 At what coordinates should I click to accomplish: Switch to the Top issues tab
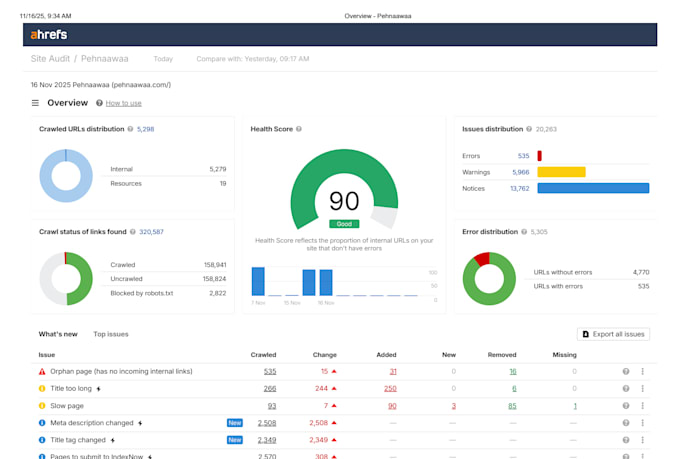(111, 334)
